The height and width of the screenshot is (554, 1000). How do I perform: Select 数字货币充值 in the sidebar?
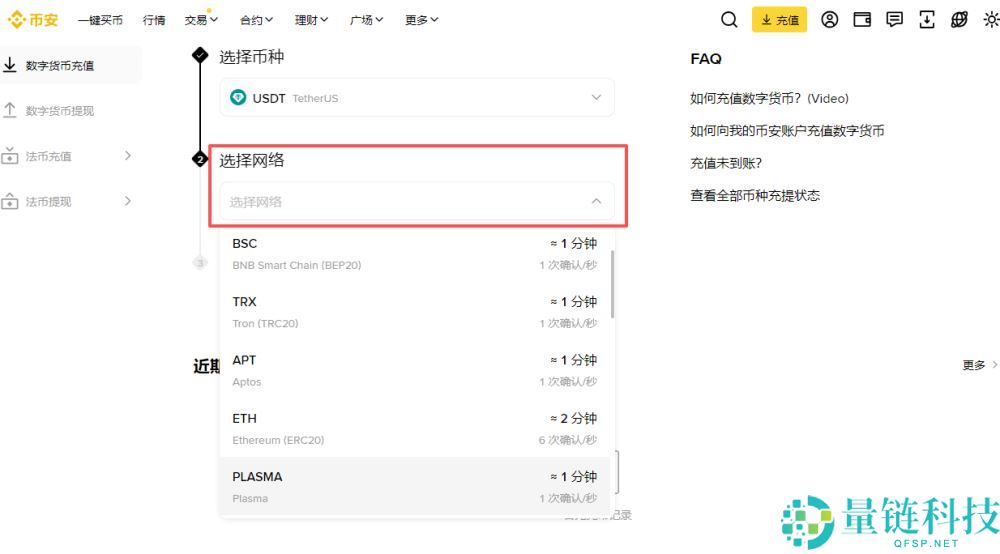click(70, 65)
